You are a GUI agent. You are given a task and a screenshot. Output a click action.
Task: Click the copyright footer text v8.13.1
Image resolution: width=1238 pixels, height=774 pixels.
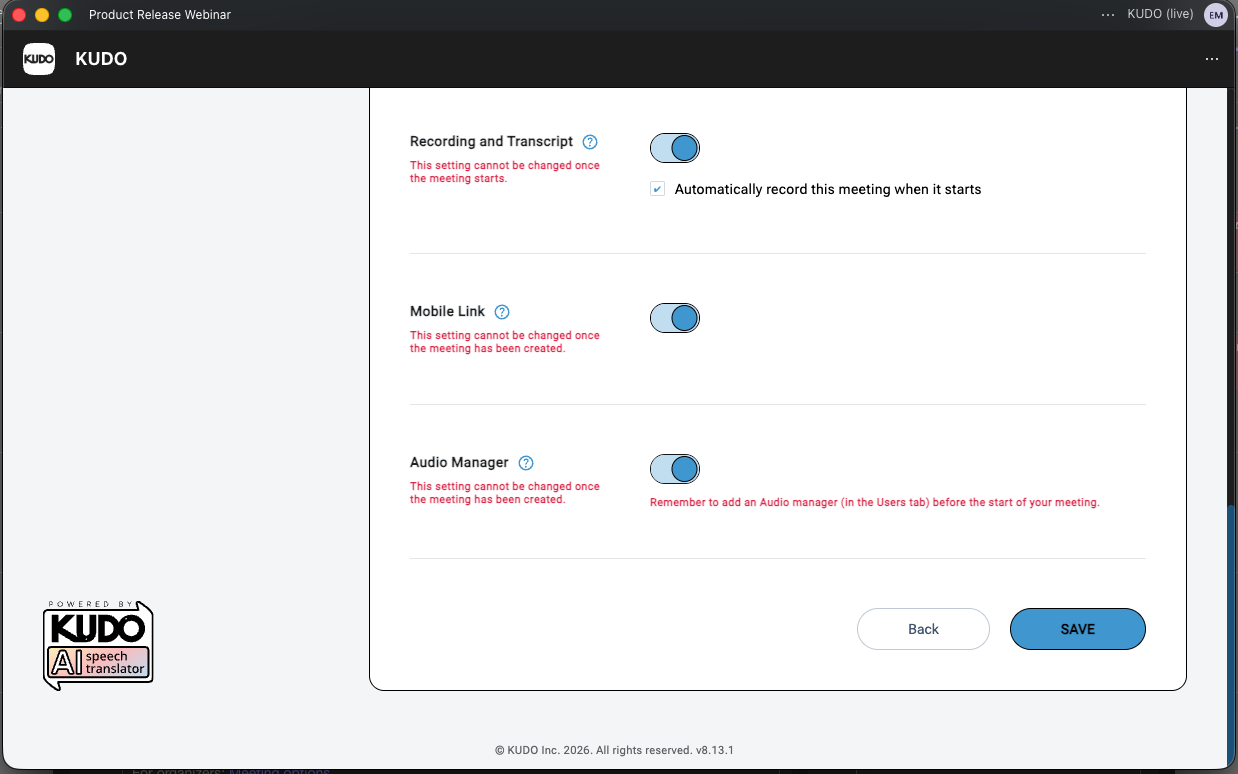pos(615,750)
